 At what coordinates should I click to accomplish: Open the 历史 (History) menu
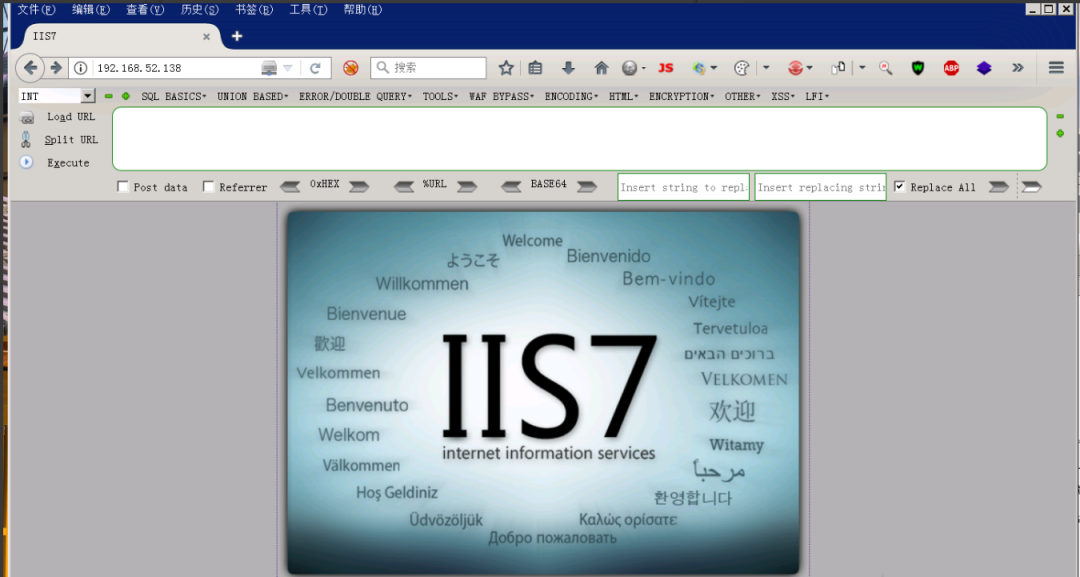(199, 10)
